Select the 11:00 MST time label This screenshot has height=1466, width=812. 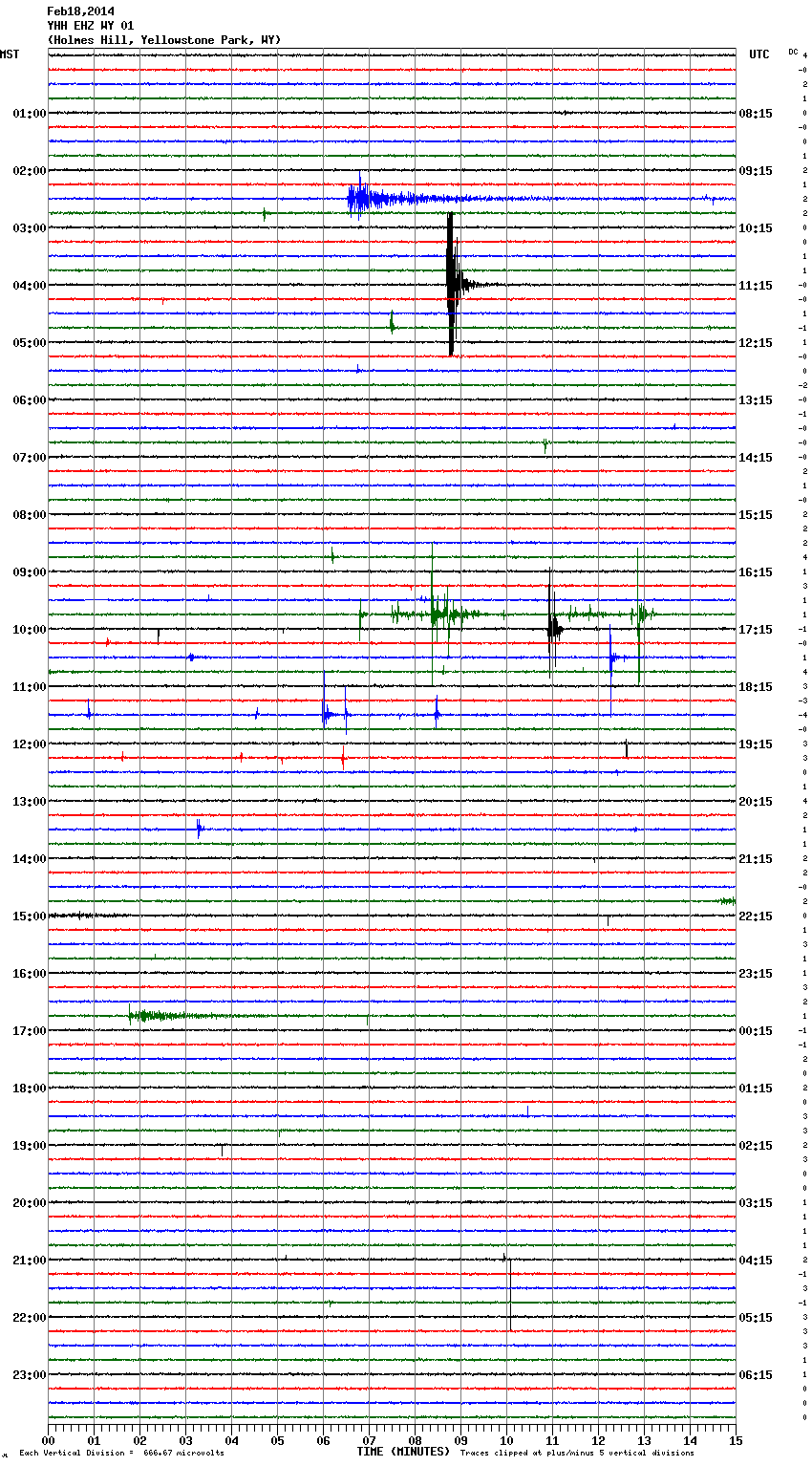click(x=29, y=687)
